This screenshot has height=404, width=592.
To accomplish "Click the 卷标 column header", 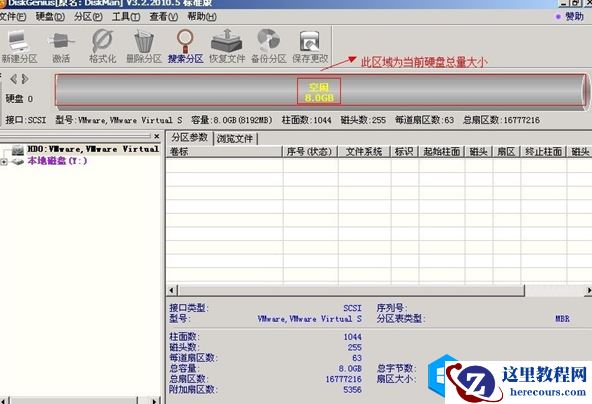I will coord(224,152).
